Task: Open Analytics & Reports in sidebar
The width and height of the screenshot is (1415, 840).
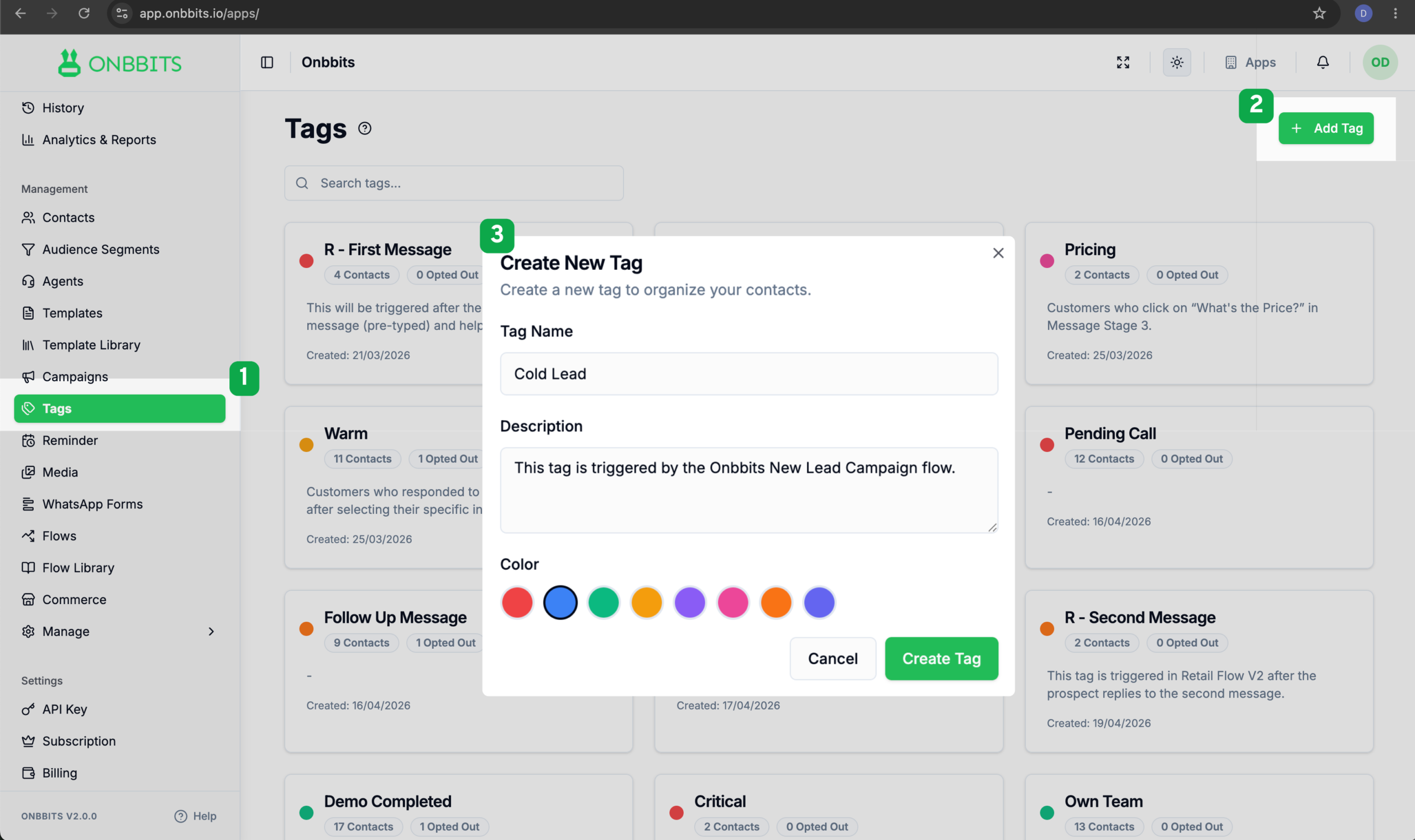Action: coord(119,140)
